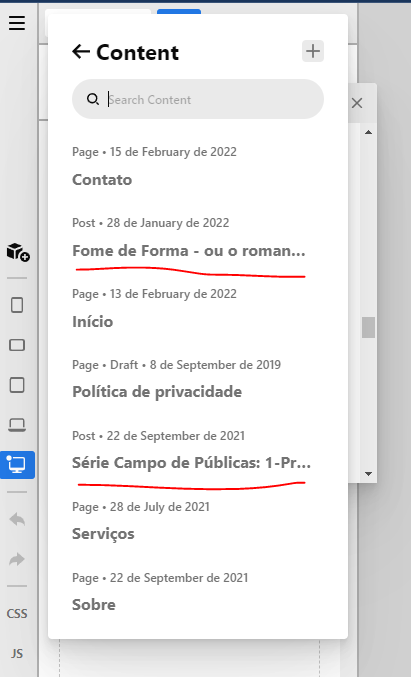Focus the Search Content field
This screenshot has width=411, height=677.
(198, 99)
